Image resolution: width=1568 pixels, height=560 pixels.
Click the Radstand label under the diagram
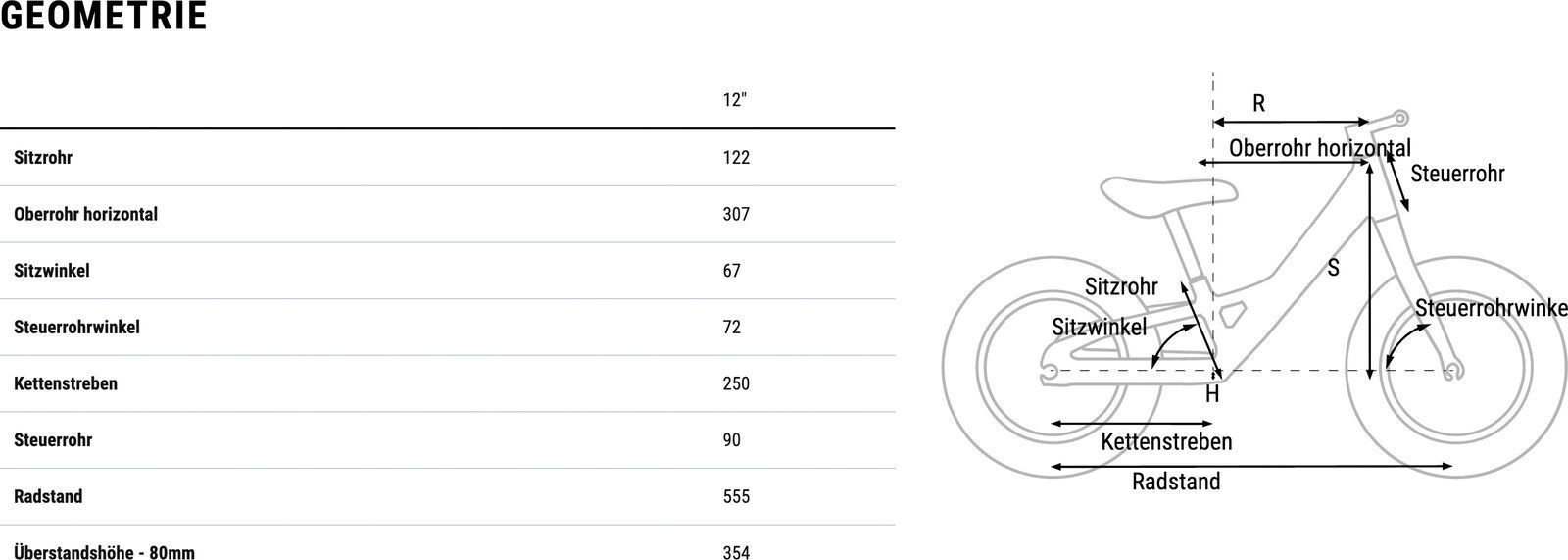coord(1176,483)
